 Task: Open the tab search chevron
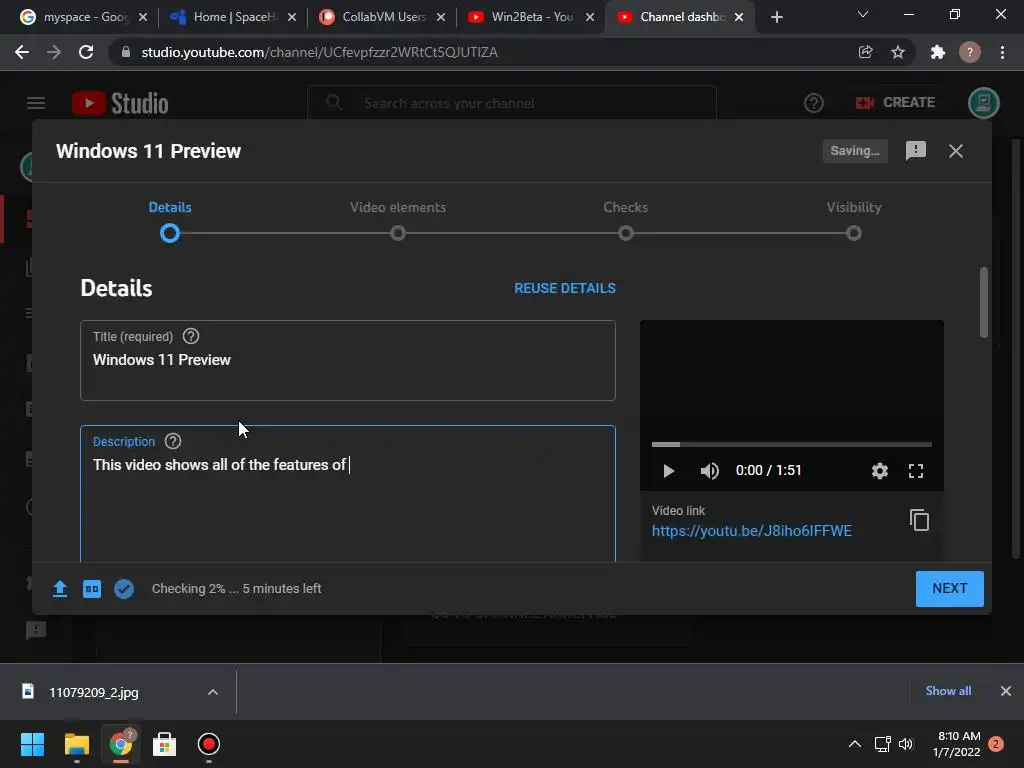pos(863,14)
